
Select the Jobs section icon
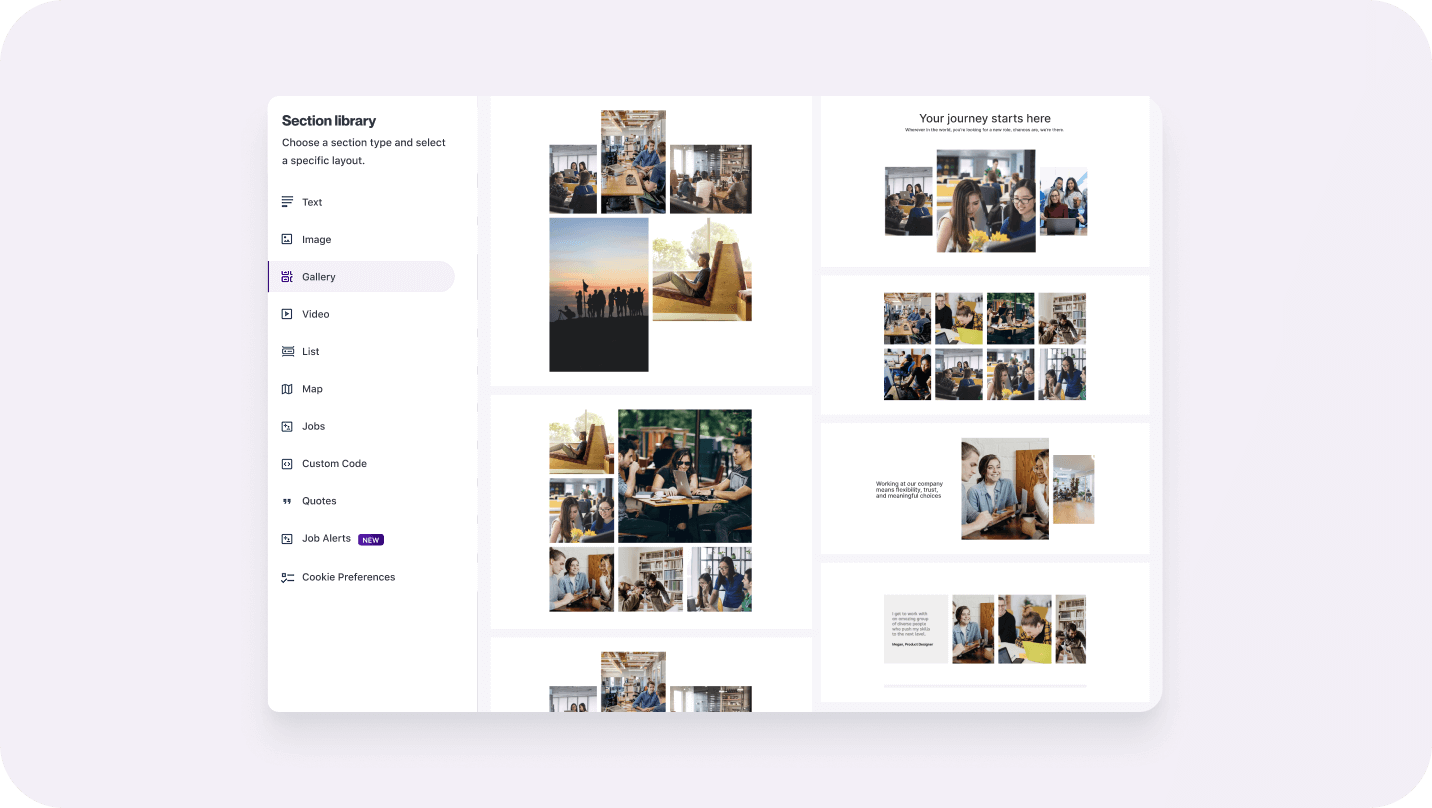click(287, 426)
